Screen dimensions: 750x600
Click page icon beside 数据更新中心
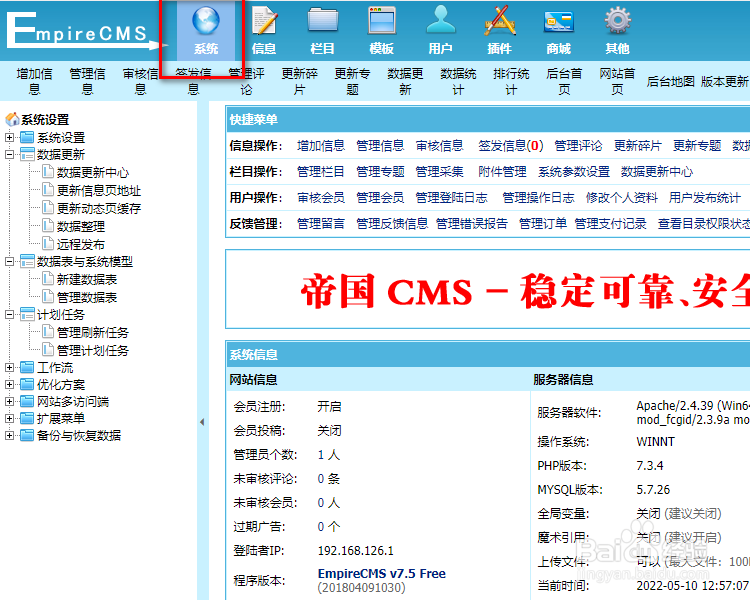47,171
